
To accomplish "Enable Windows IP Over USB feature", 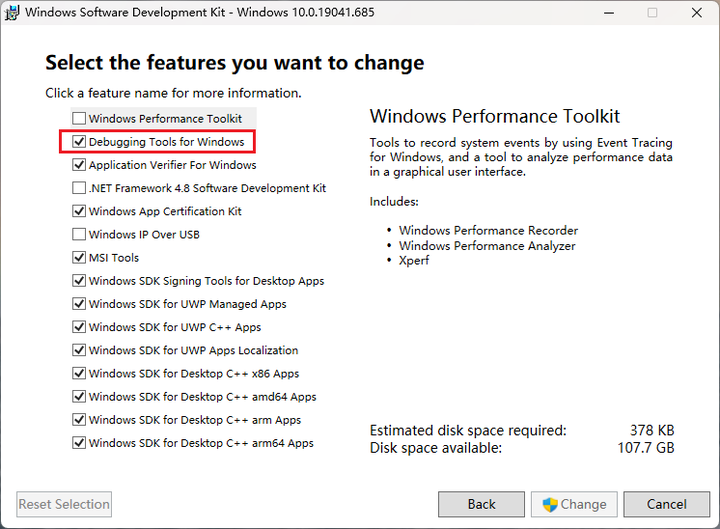I will click(x=79, y=234).
